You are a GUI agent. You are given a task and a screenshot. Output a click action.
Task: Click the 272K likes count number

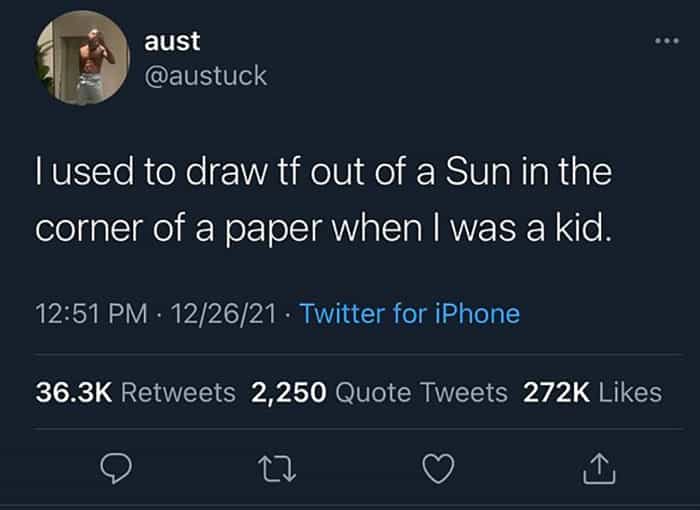tap(555, 392)
